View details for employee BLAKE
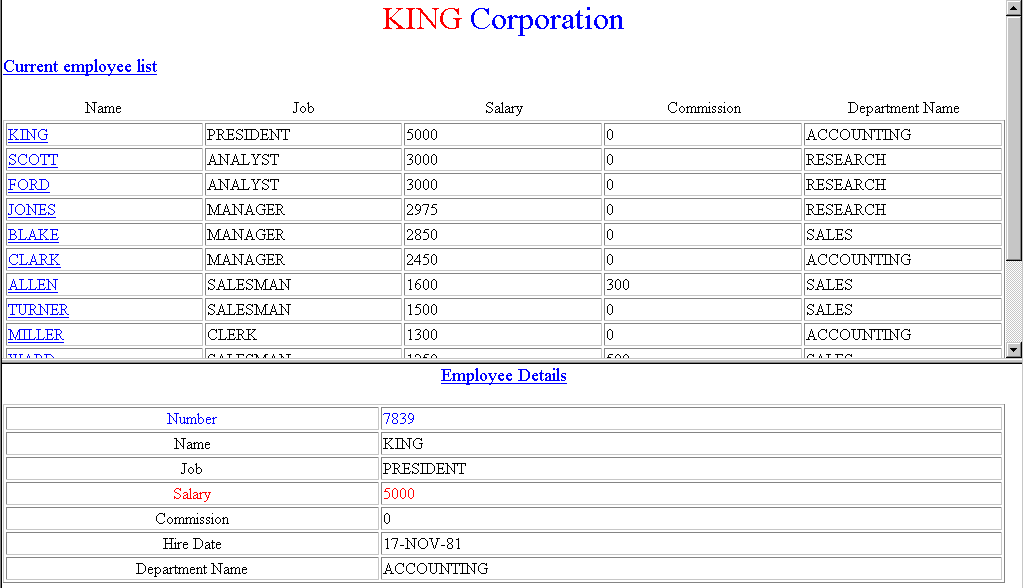1024x588 pixels. pyautogui.click(x=33, y=235)
